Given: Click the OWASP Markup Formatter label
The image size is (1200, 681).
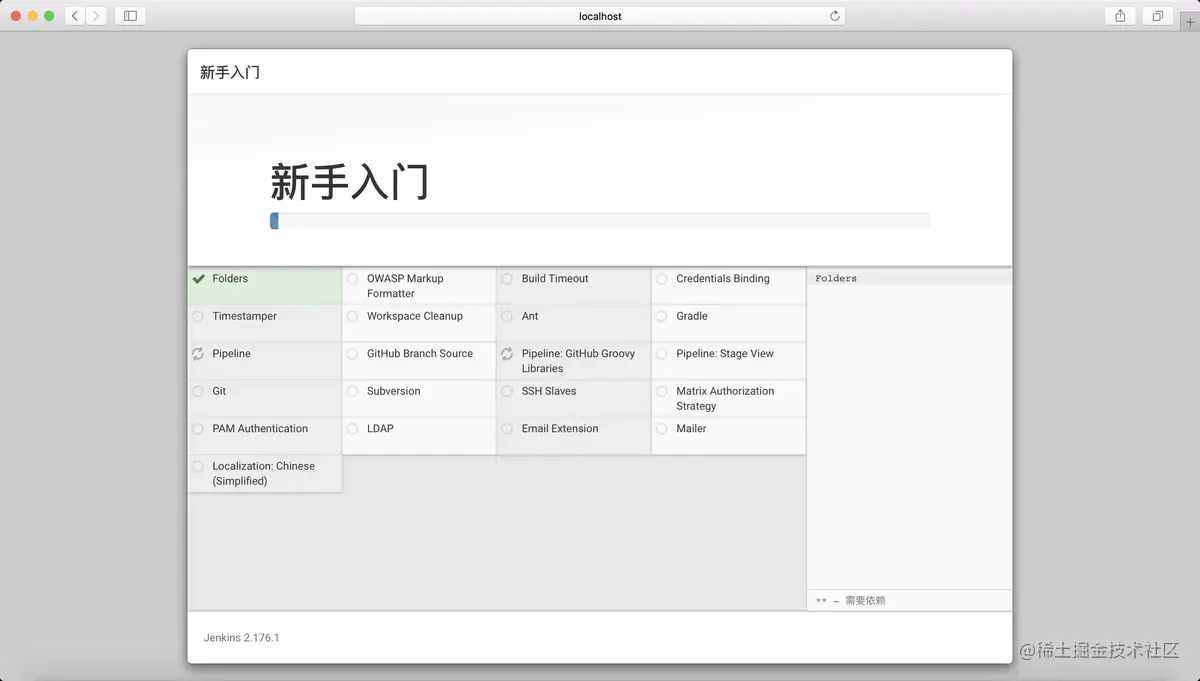Looking at the screenshot, I should point(405,286).
